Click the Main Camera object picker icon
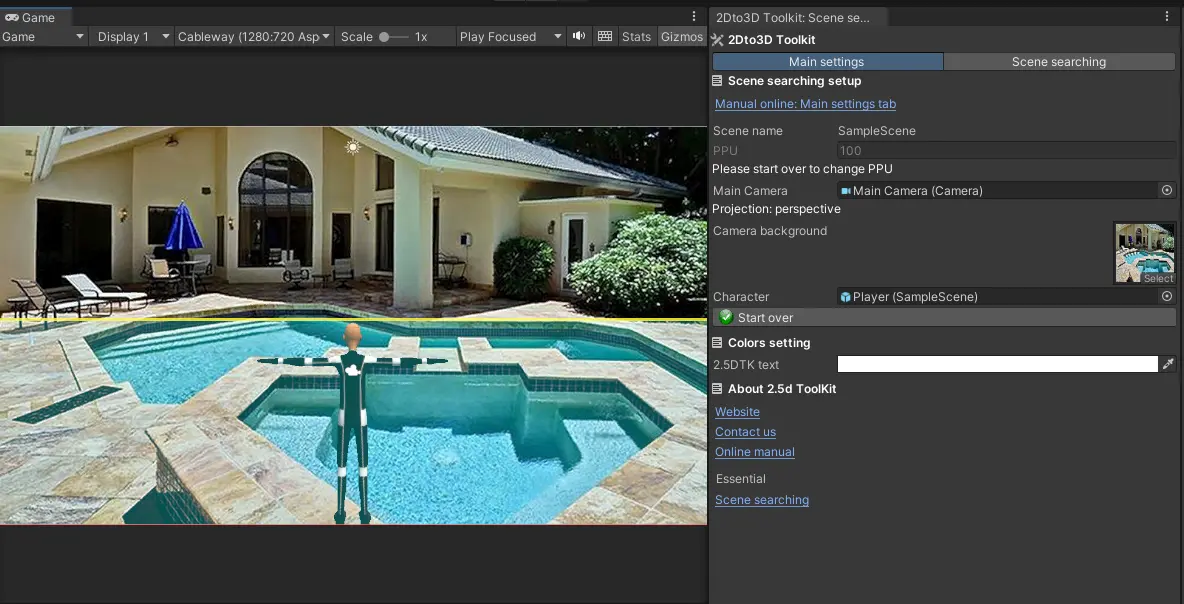Viewport: 1184px width, 604px height. 1166,190
